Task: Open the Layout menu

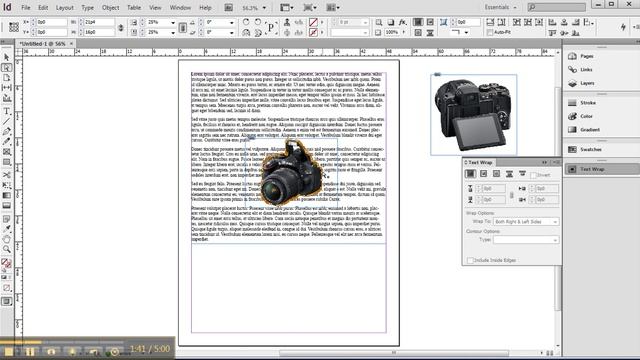Action: [x=64, y=8]
